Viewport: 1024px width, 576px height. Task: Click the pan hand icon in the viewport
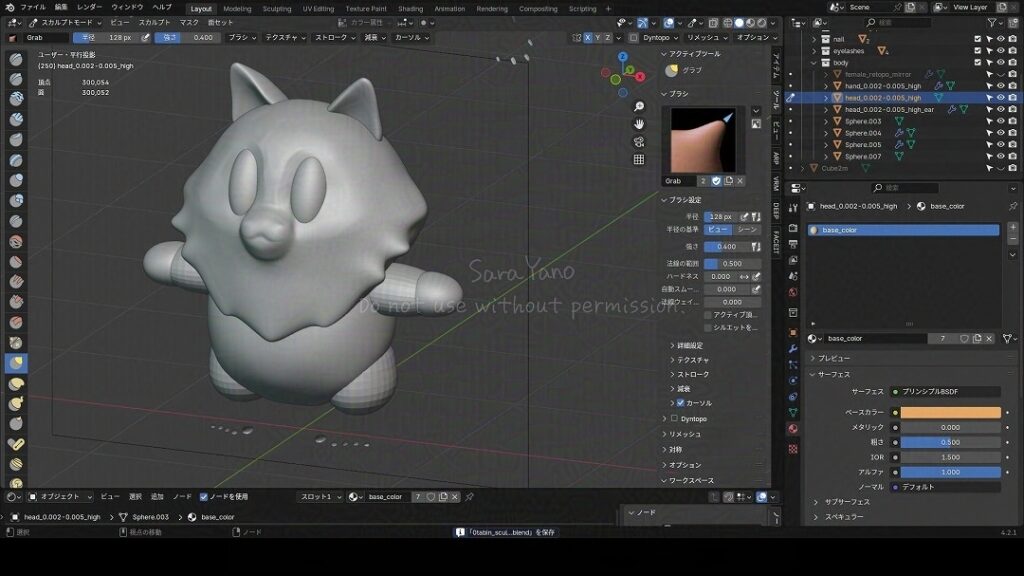click(639, 124)
